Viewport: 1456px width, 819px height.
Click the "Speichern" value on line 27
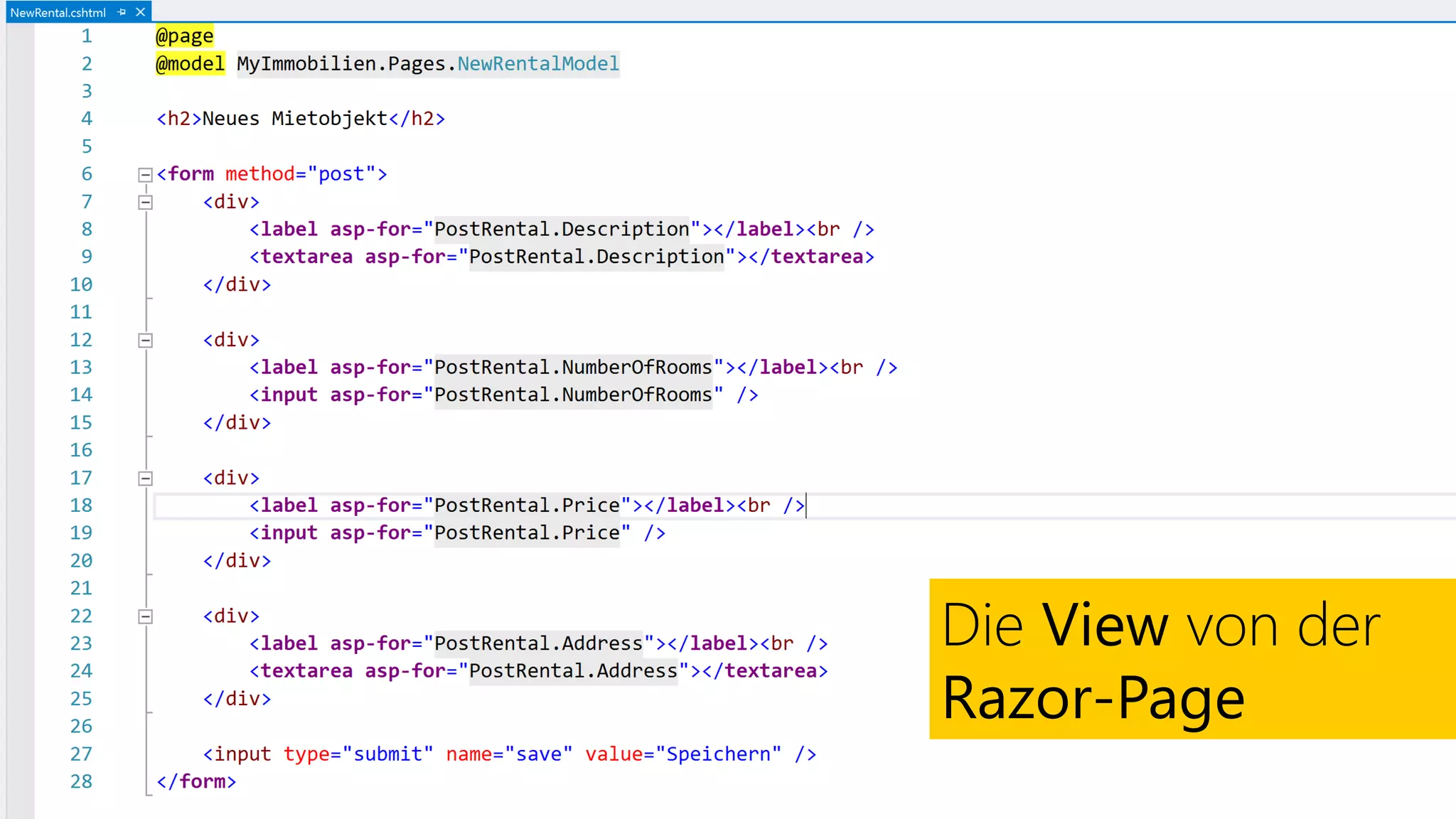[x=718, y=754]
